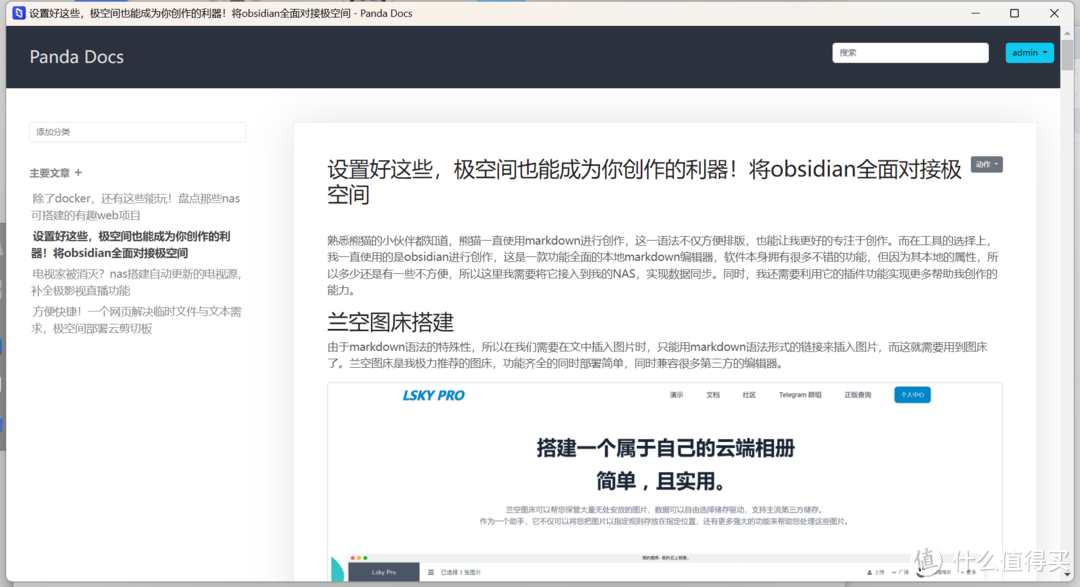The height and width of the screenshot is (587, 1080).
Task: Open the article about 电视家被消灭
Action: (x=136, y=282)
